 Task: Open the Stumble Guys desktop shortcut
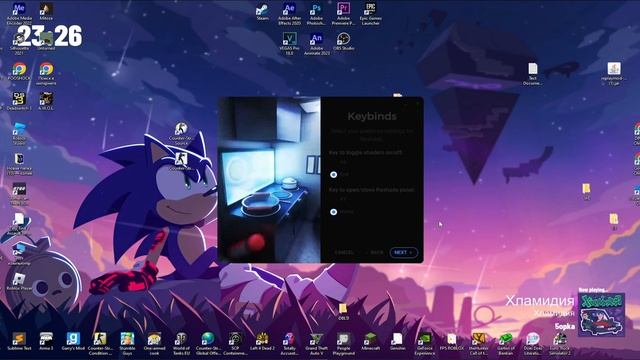click(127, 344)
